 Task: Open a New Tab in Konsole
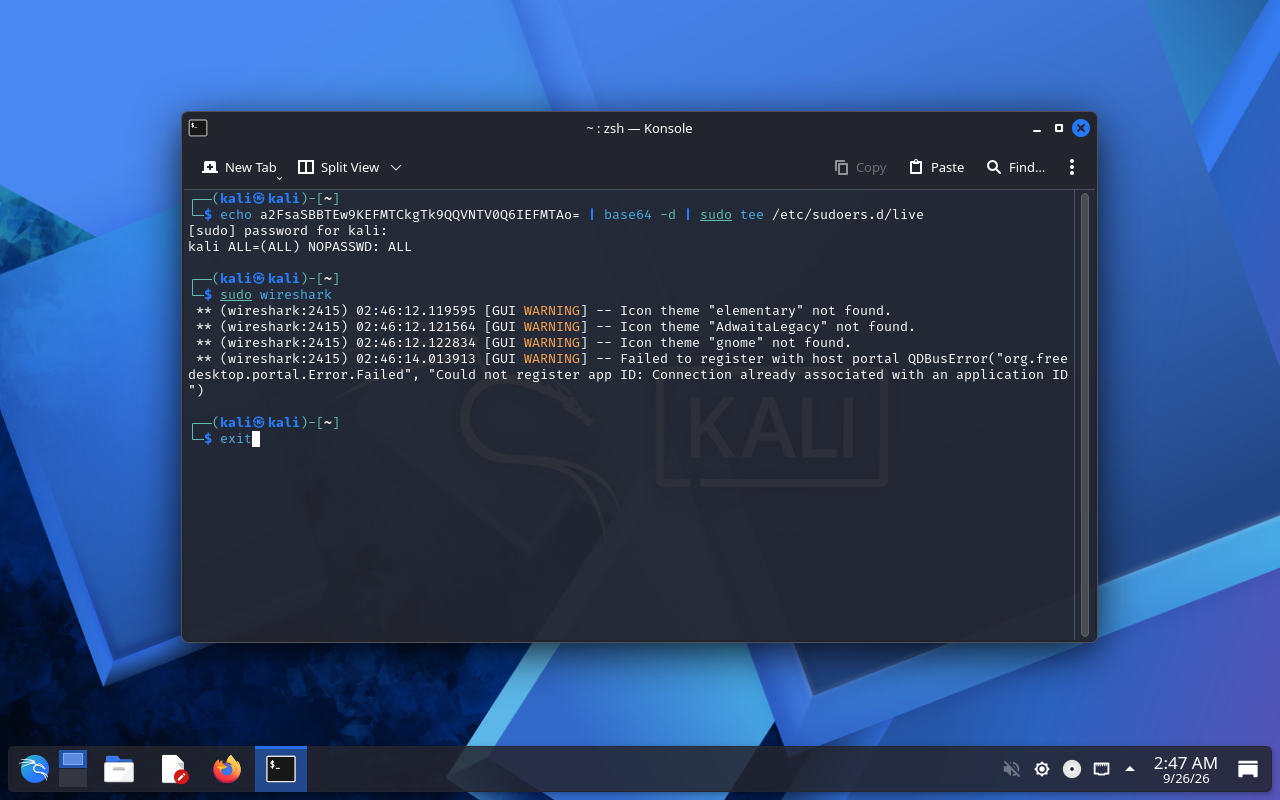tap(239, 167)
